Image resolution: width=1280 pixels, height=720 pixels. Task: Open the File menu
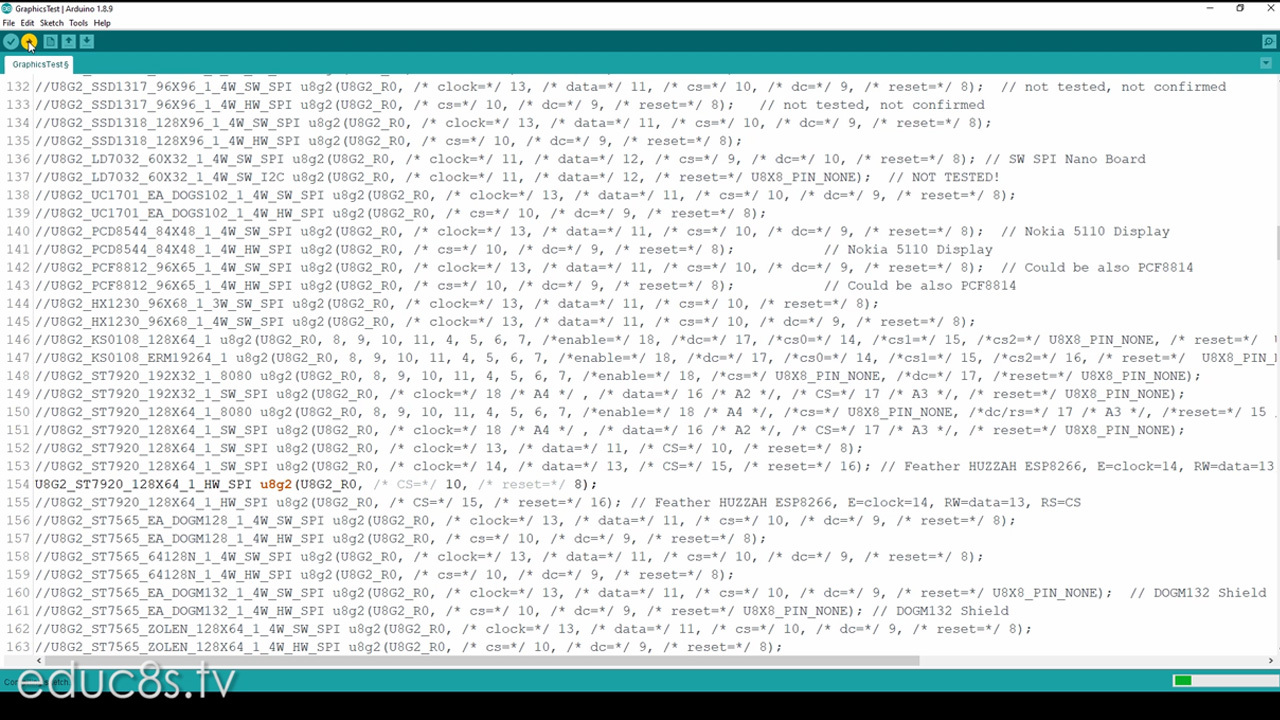9,23
